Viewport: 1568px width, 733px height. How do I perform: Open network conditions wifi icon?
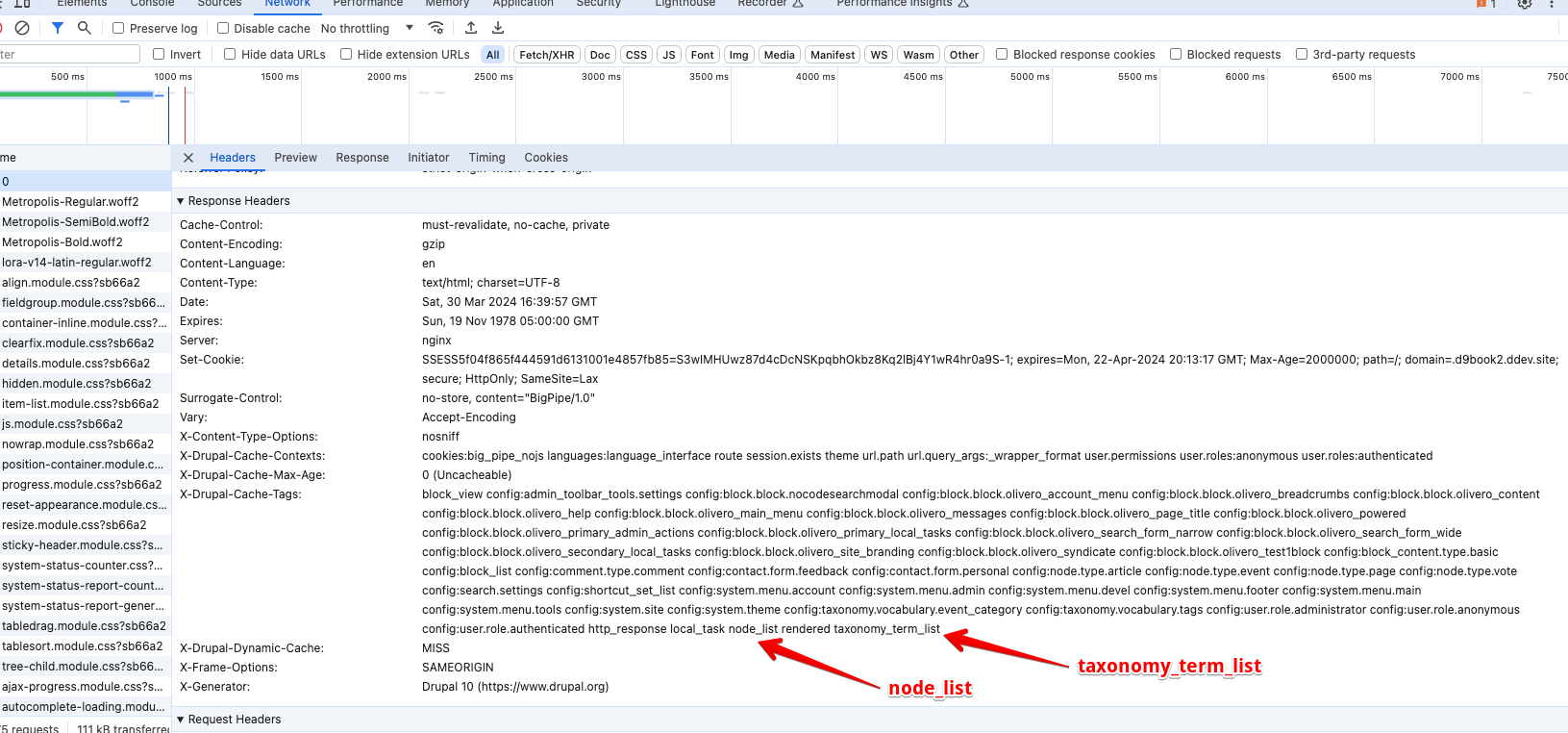[436, 28]
